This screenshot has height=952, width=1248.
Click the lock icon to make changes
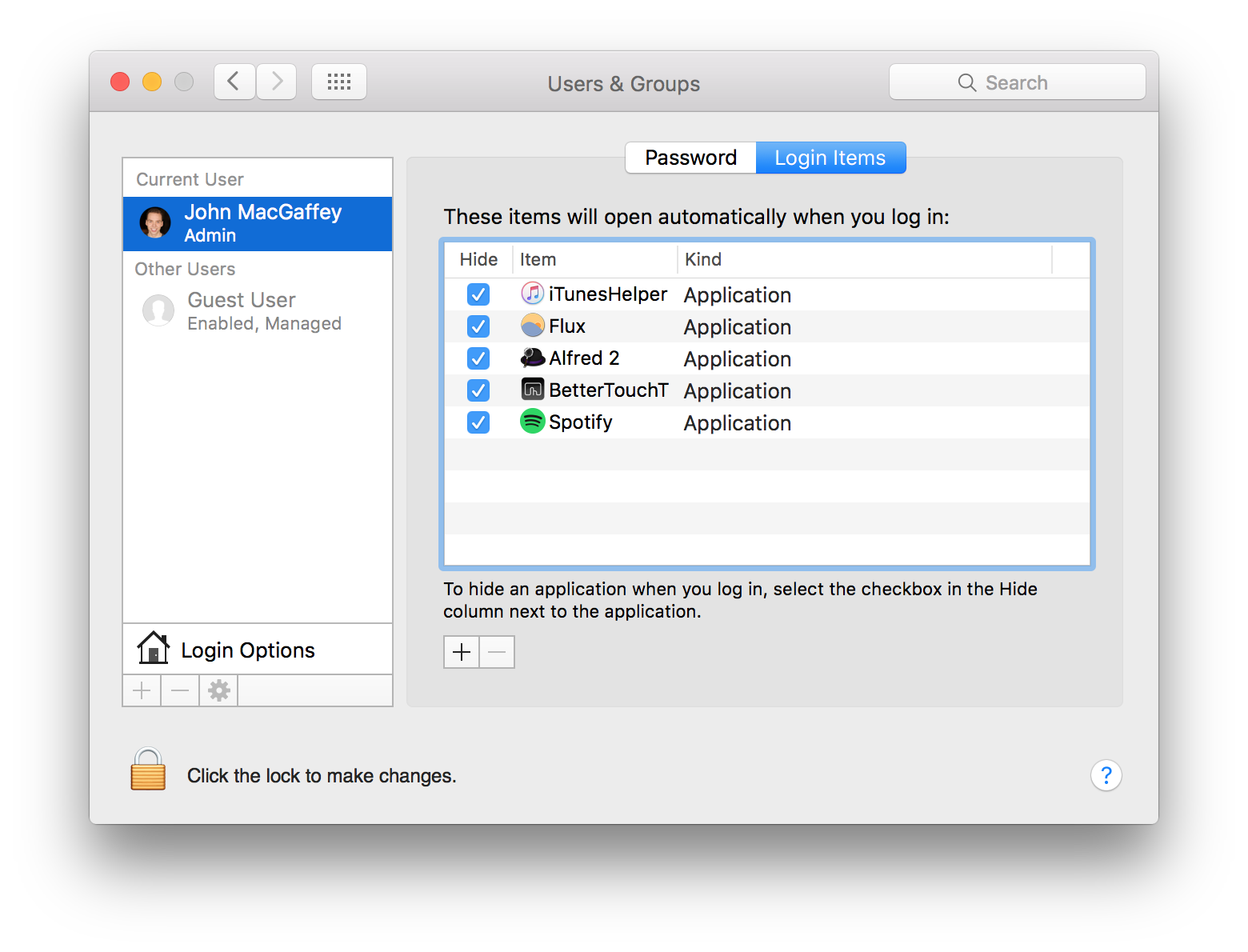(x=148, y=770)
